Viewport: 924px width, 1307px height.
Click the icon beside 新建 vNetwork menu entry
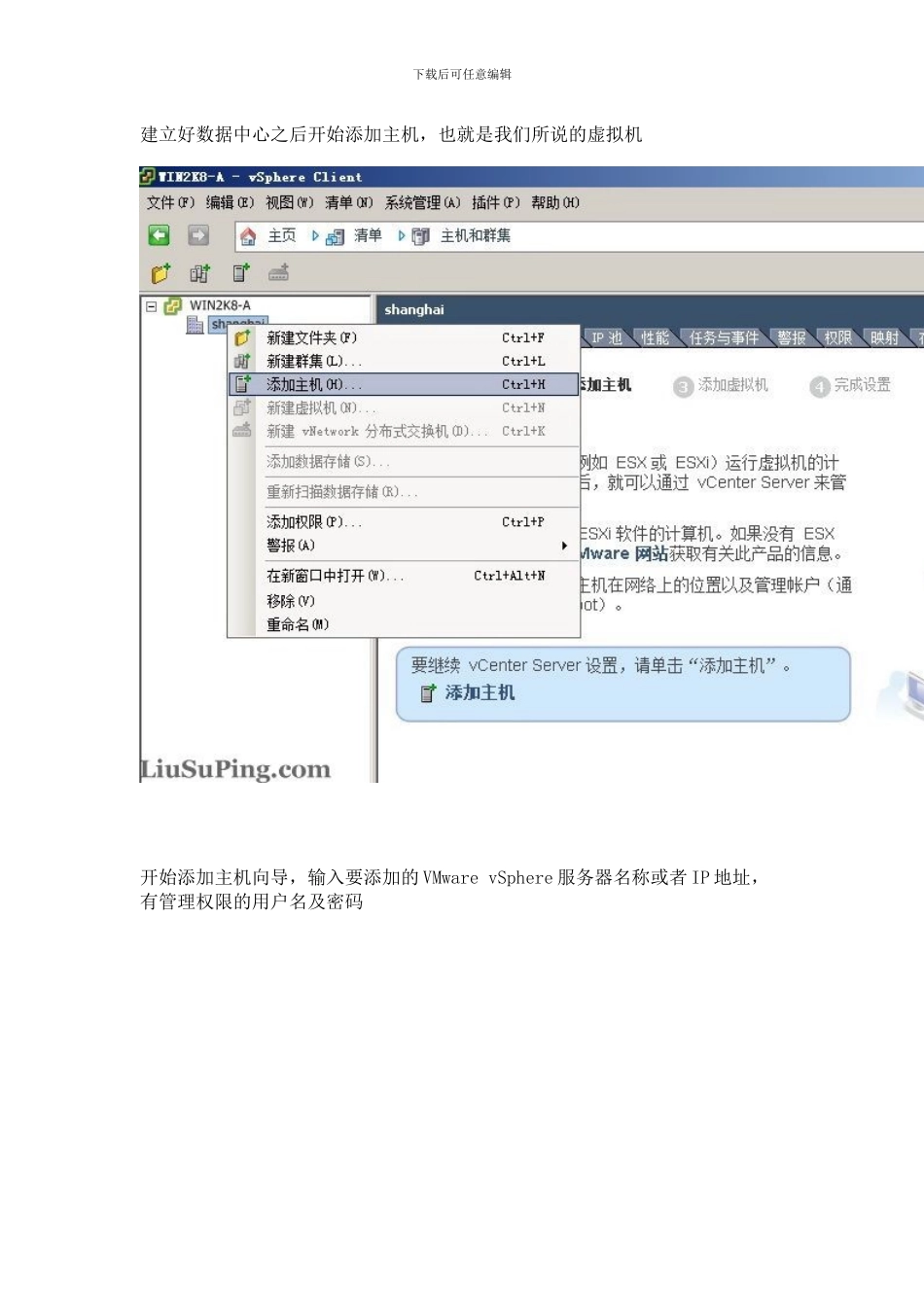point(242,431)
